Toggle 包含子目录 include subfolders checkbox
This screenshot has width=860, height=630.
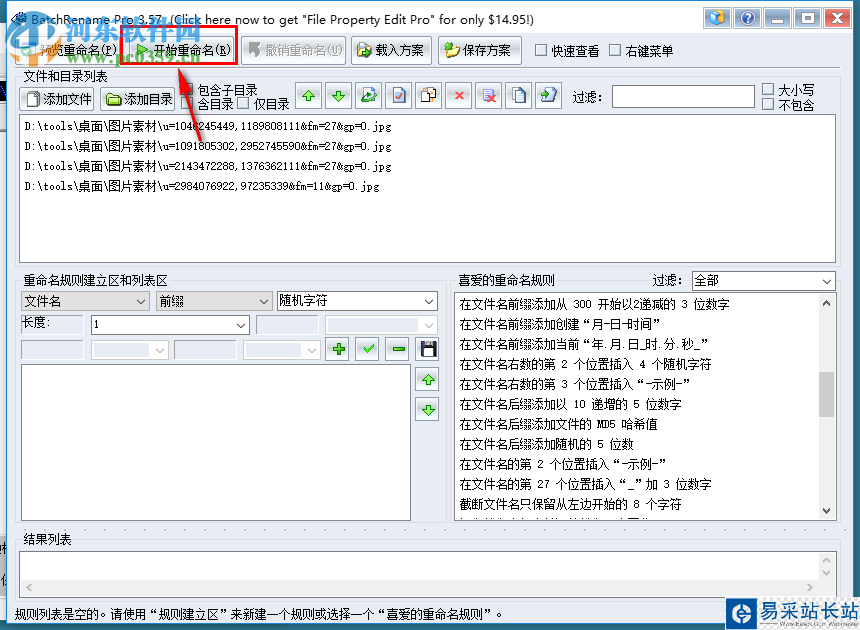point(187,89)
